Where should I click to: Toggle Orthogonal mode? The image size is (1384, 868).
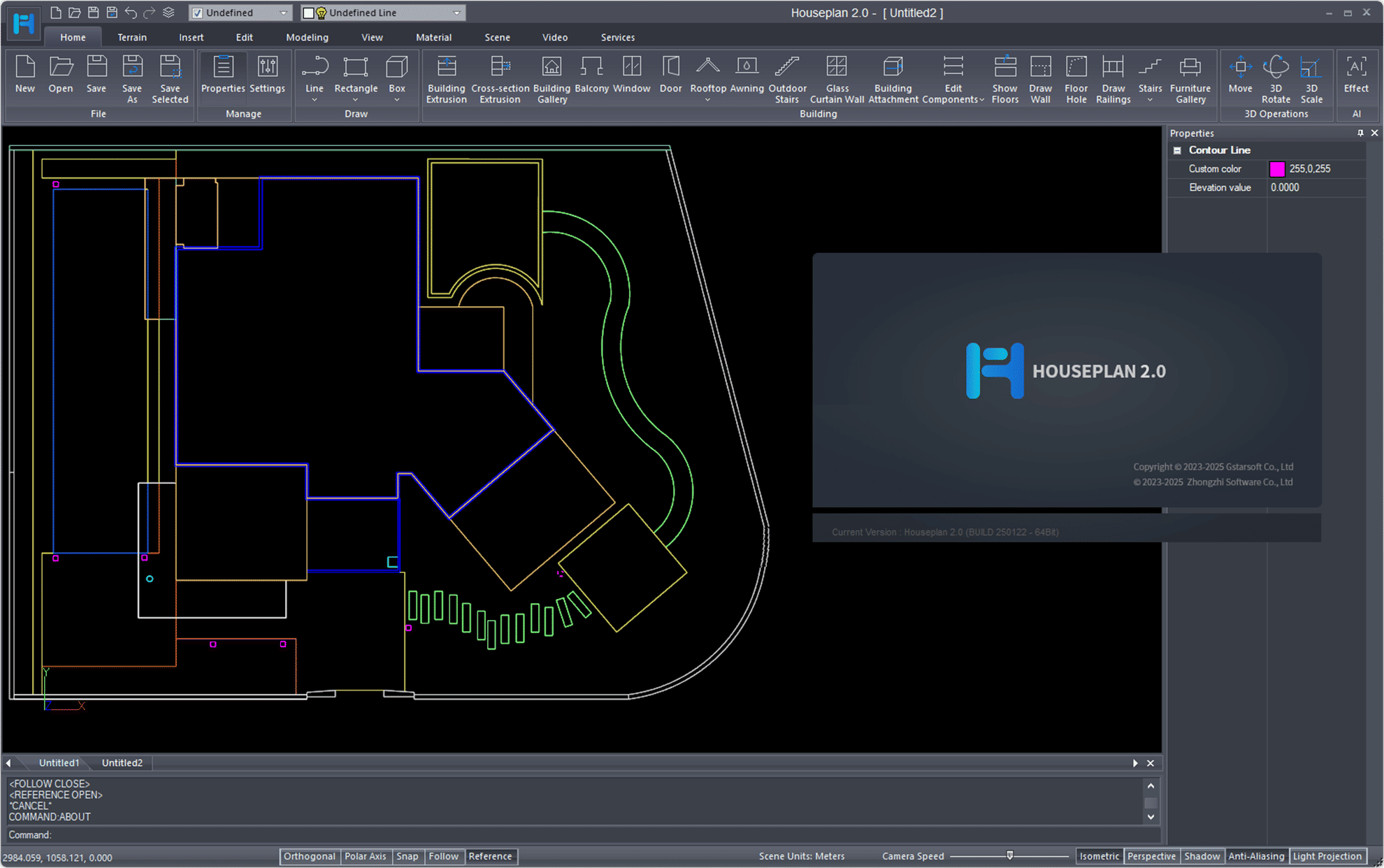pos(310,856)
